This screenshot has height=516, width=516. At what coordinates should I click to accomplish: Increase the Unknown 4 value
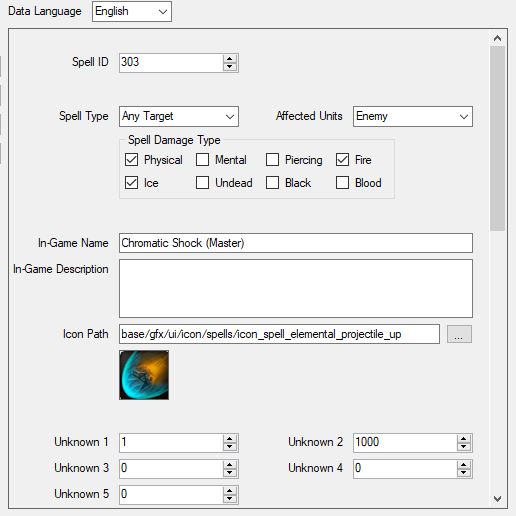(x=464, y=465)
